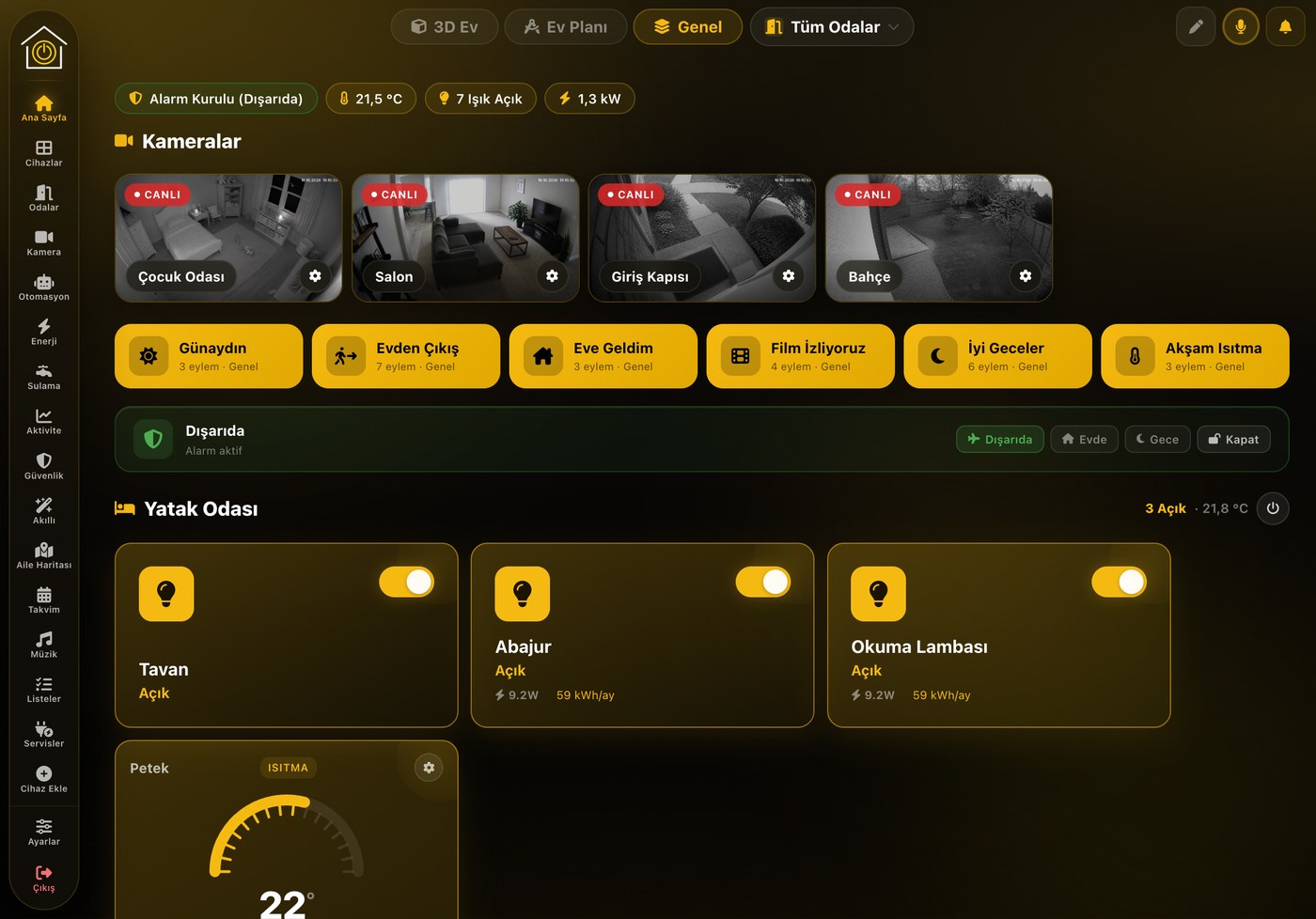Set alarm mode to Evde
The image size is (1316, 919).
pos(1084,439)
